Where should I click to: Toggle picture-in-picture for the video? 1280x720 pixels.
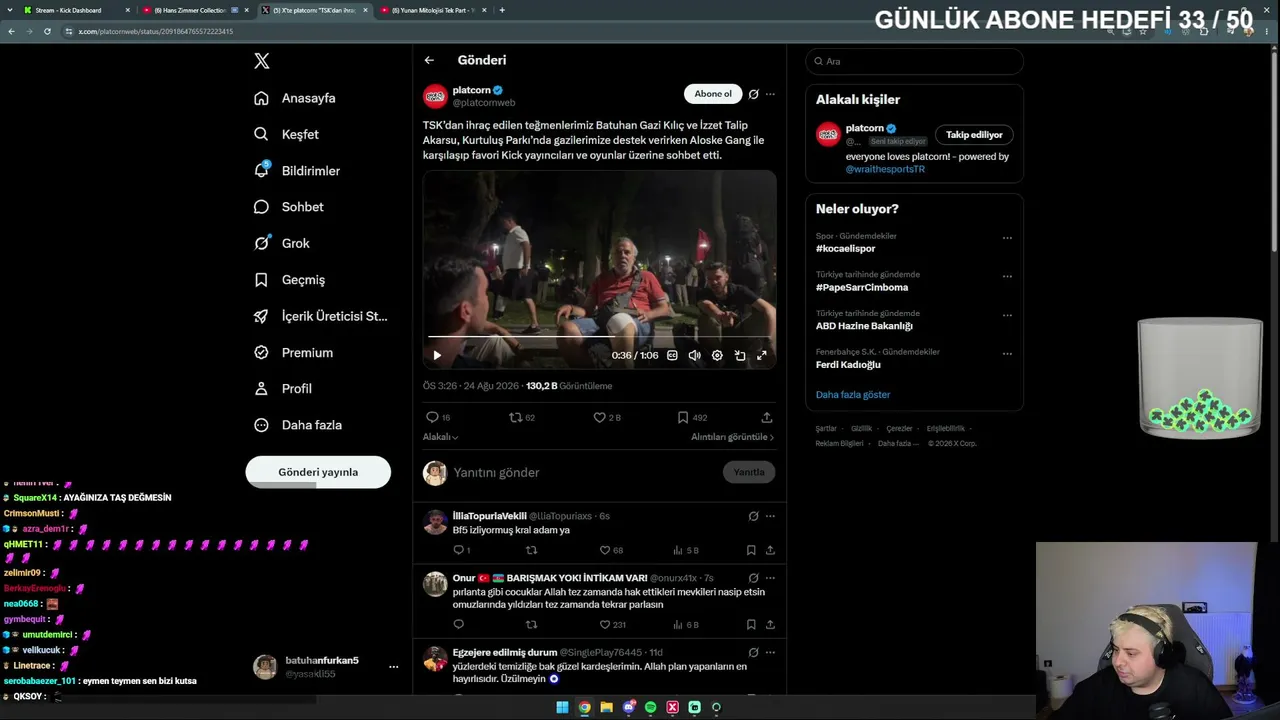pos(740,355)
